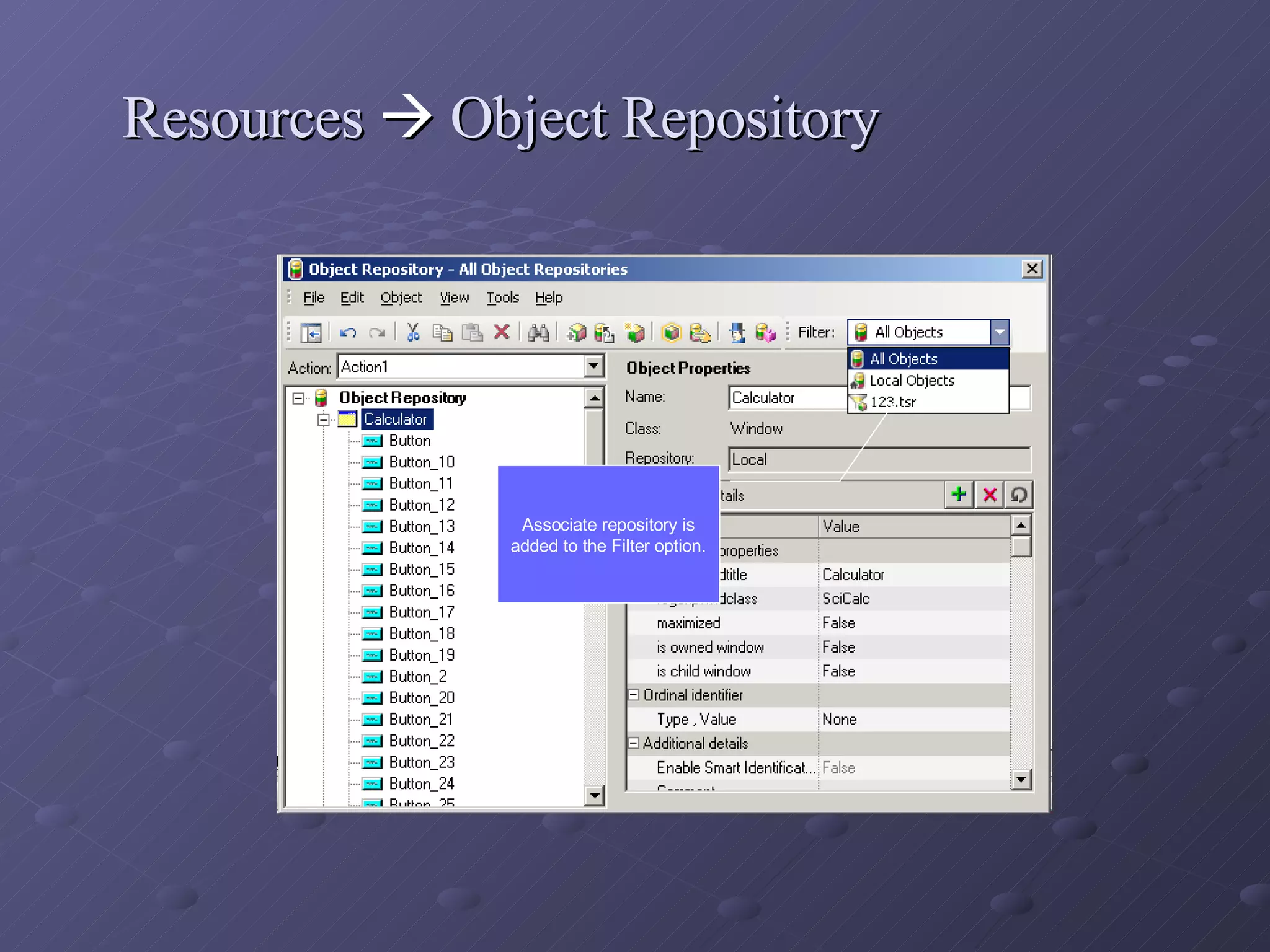Open Find and Replace binoculars icon
Image resolution: width=1270 pixels, height=952 pixels.
click(538, 333)
